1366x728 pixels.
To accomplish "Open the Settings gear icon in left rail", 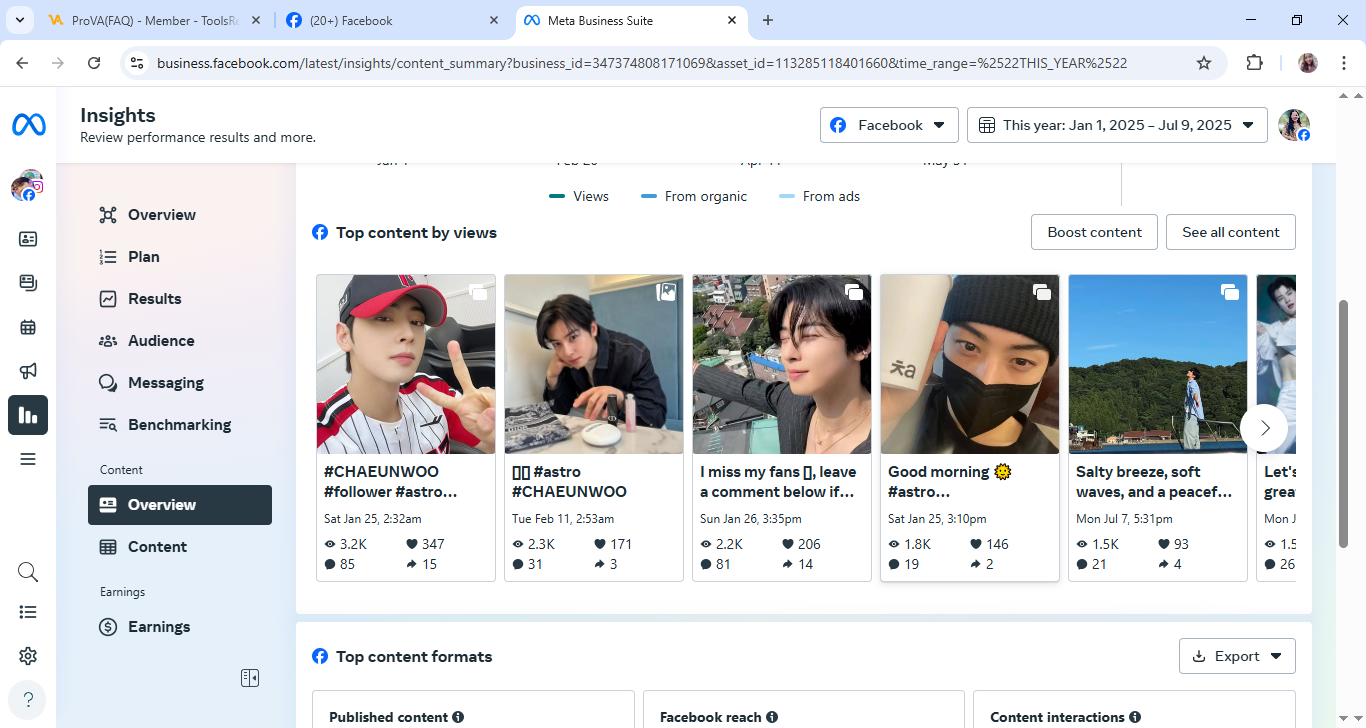I will [28, 656].
